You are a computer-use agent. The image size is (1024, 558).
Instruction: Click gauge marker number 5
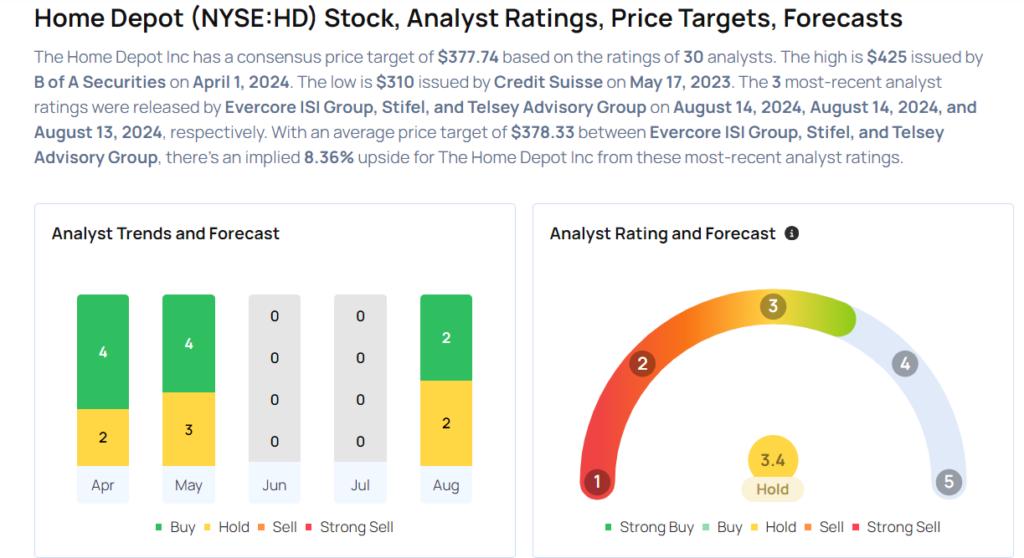(x=949, y=482)
